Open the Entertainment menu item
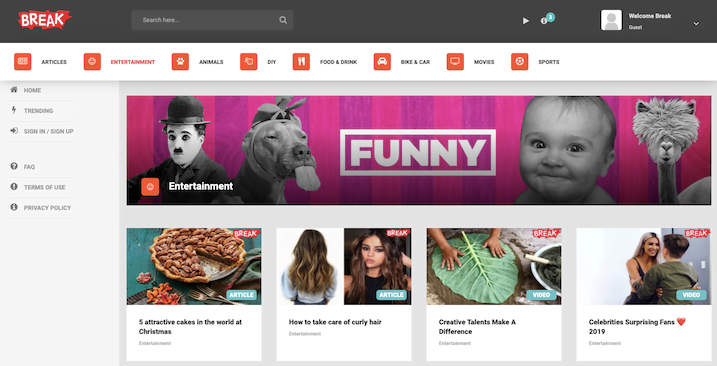The width and height of the screenshot is (717, 366). [133, 62]
